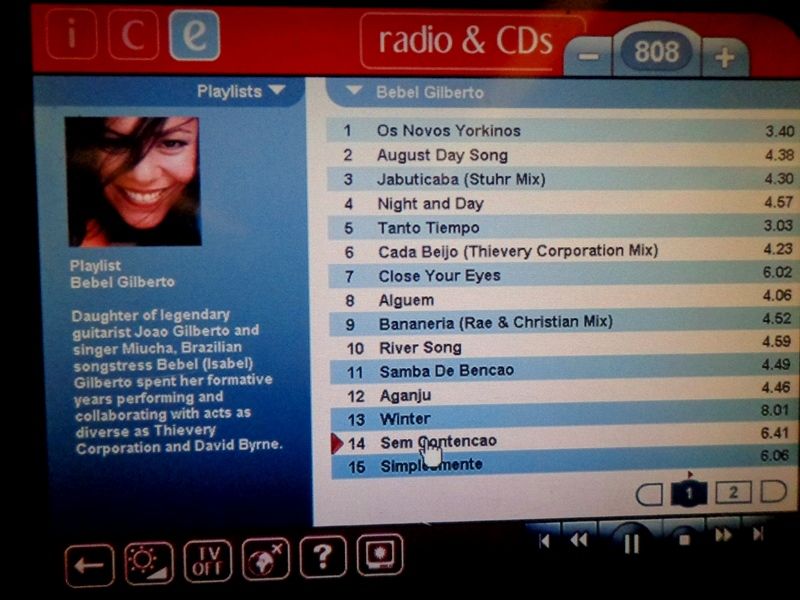Select the 'c' communication tab

133,35
